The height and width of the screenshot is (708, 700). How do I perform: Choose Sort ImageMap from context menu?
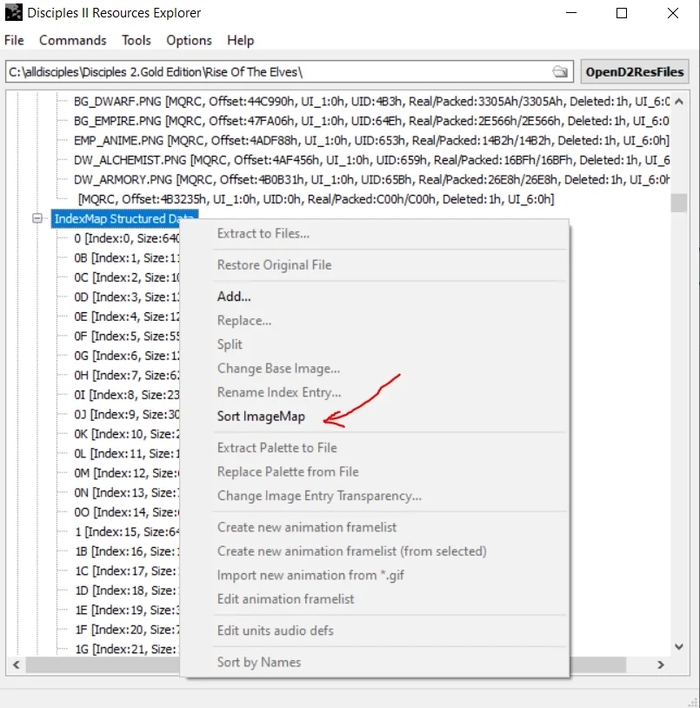click(261, 416)
